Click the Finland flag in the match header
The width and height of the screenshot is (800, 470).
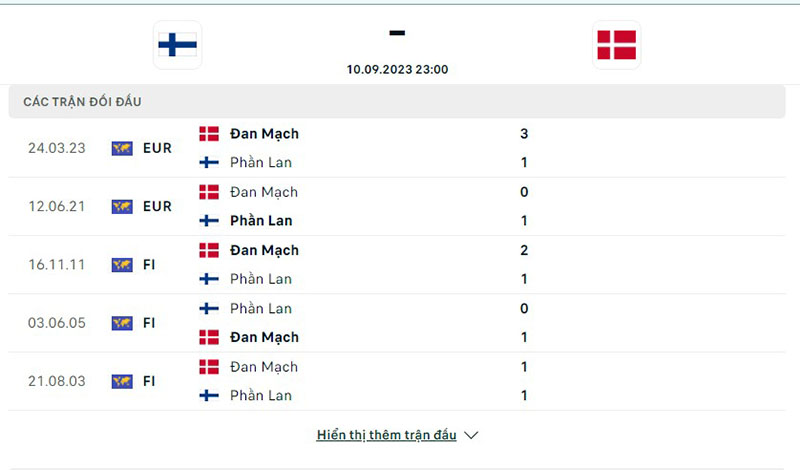click(x=177, y=45)
